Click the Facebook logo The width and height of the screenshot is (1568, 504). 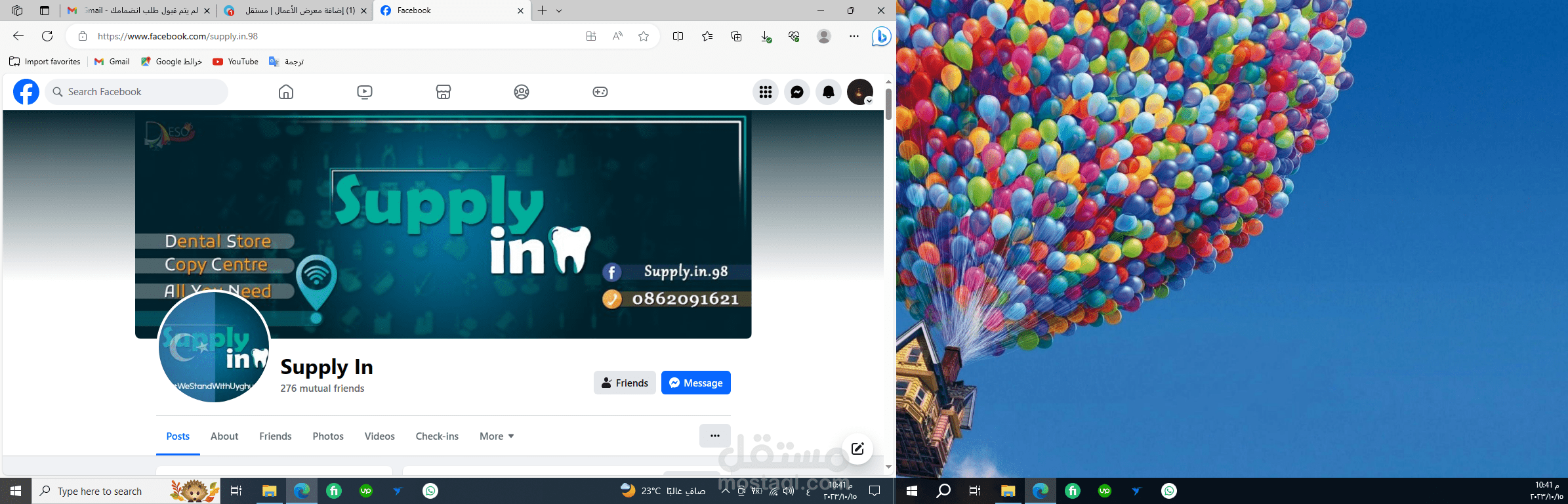click(x=26, y=92)
